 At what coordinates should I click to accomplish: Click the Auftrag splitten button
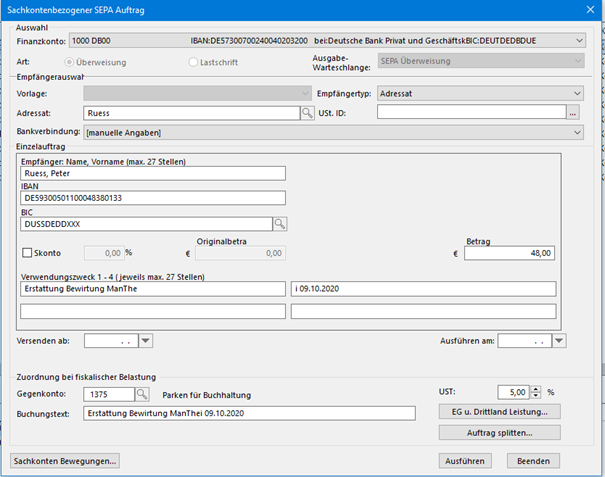point(499,433)
